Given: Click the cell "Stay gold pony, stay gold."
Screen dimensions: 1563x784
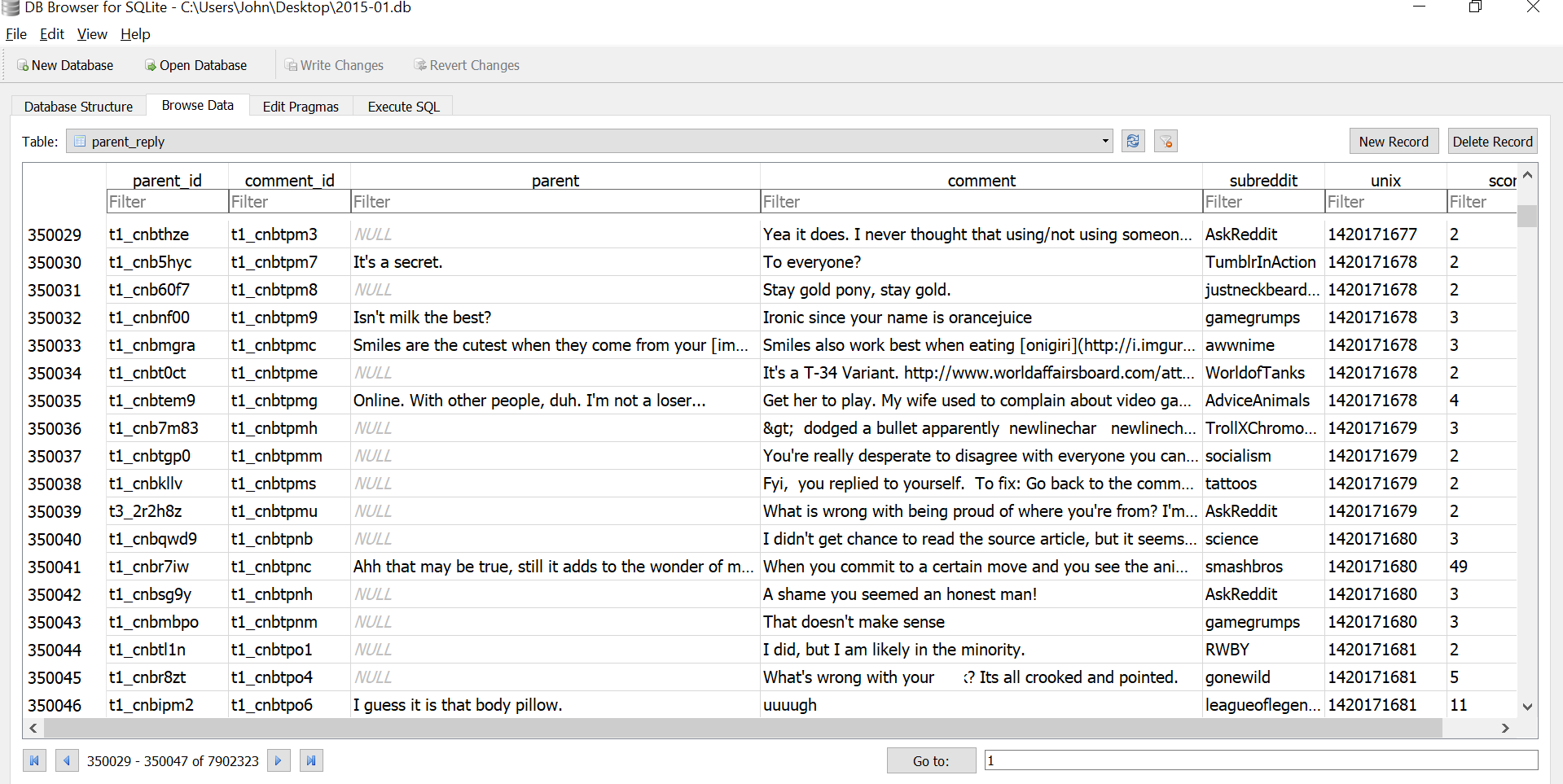Looking at the screenshot, I should 981,290.
